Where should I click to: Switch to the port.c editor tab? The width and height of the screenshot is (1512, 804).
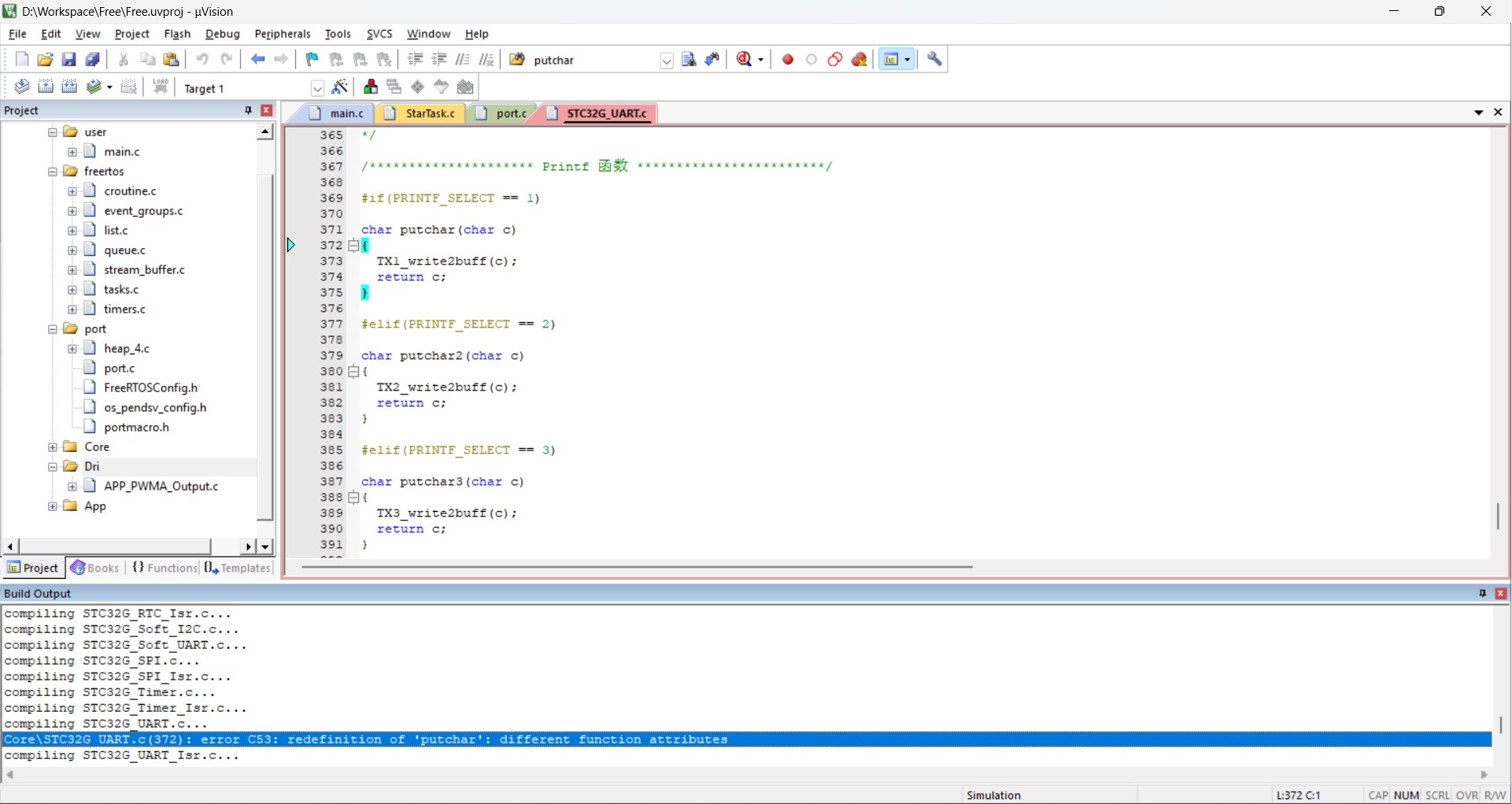(x=503, y=113)
